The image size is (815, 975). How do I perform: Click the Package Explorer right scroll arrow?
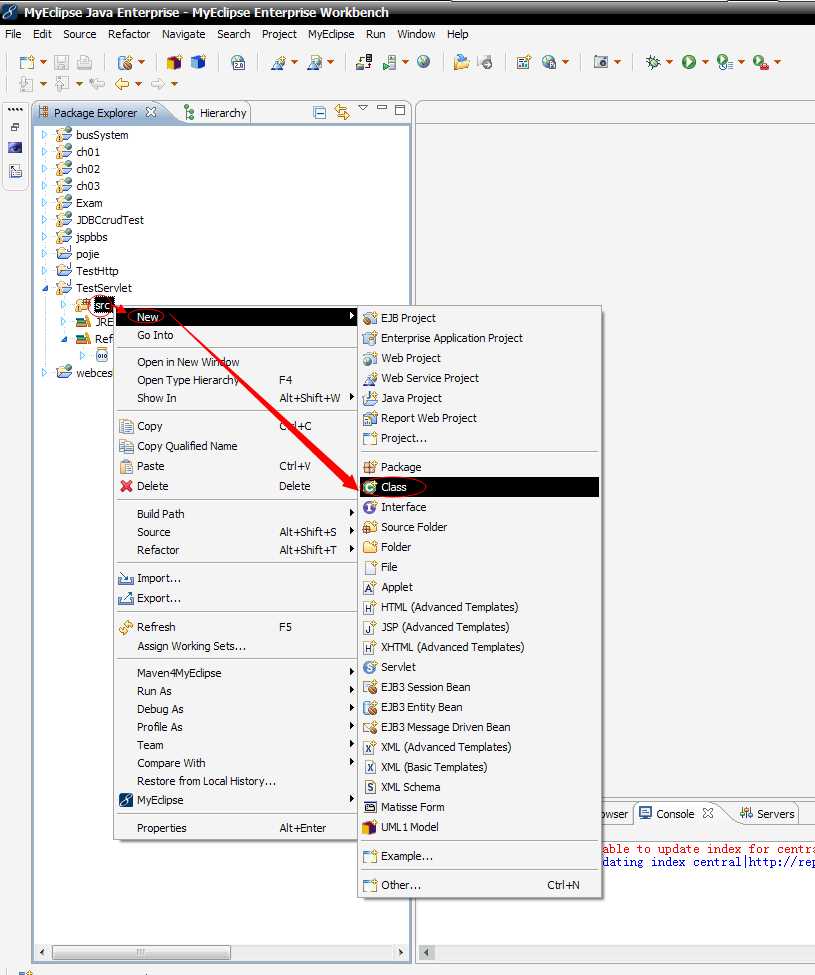click(401, 952)
